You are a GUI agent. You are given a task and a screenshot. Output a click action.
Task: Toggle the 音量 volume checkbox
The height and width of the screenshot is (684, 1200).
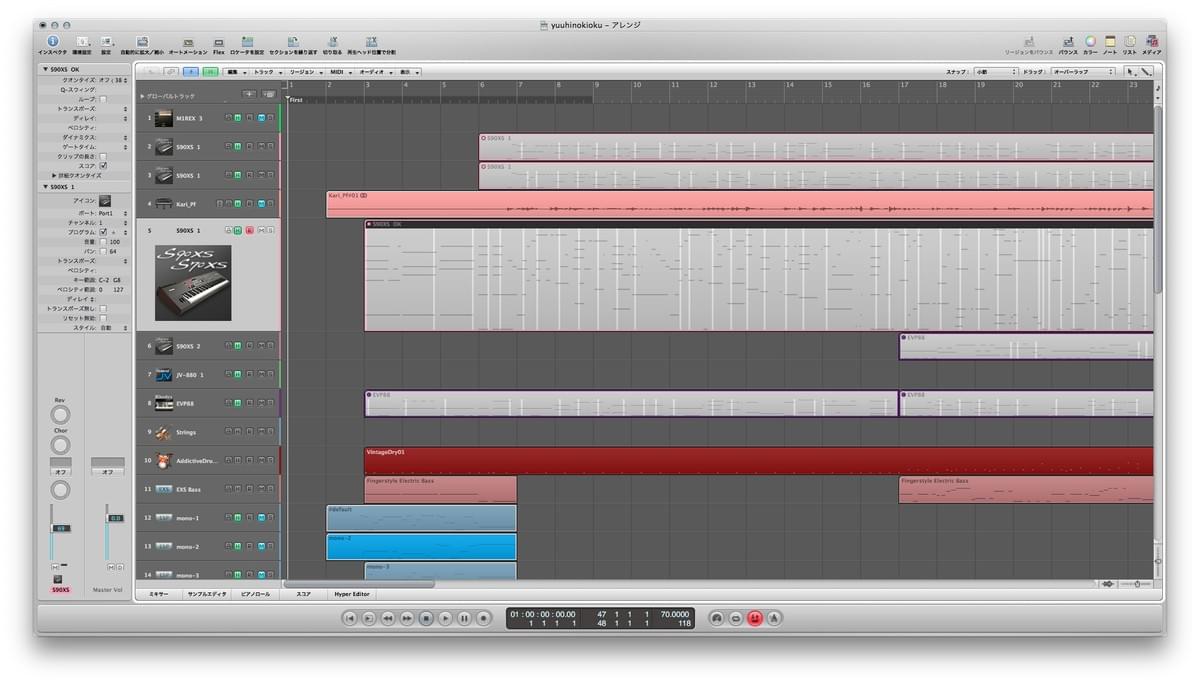pos(103,242)
